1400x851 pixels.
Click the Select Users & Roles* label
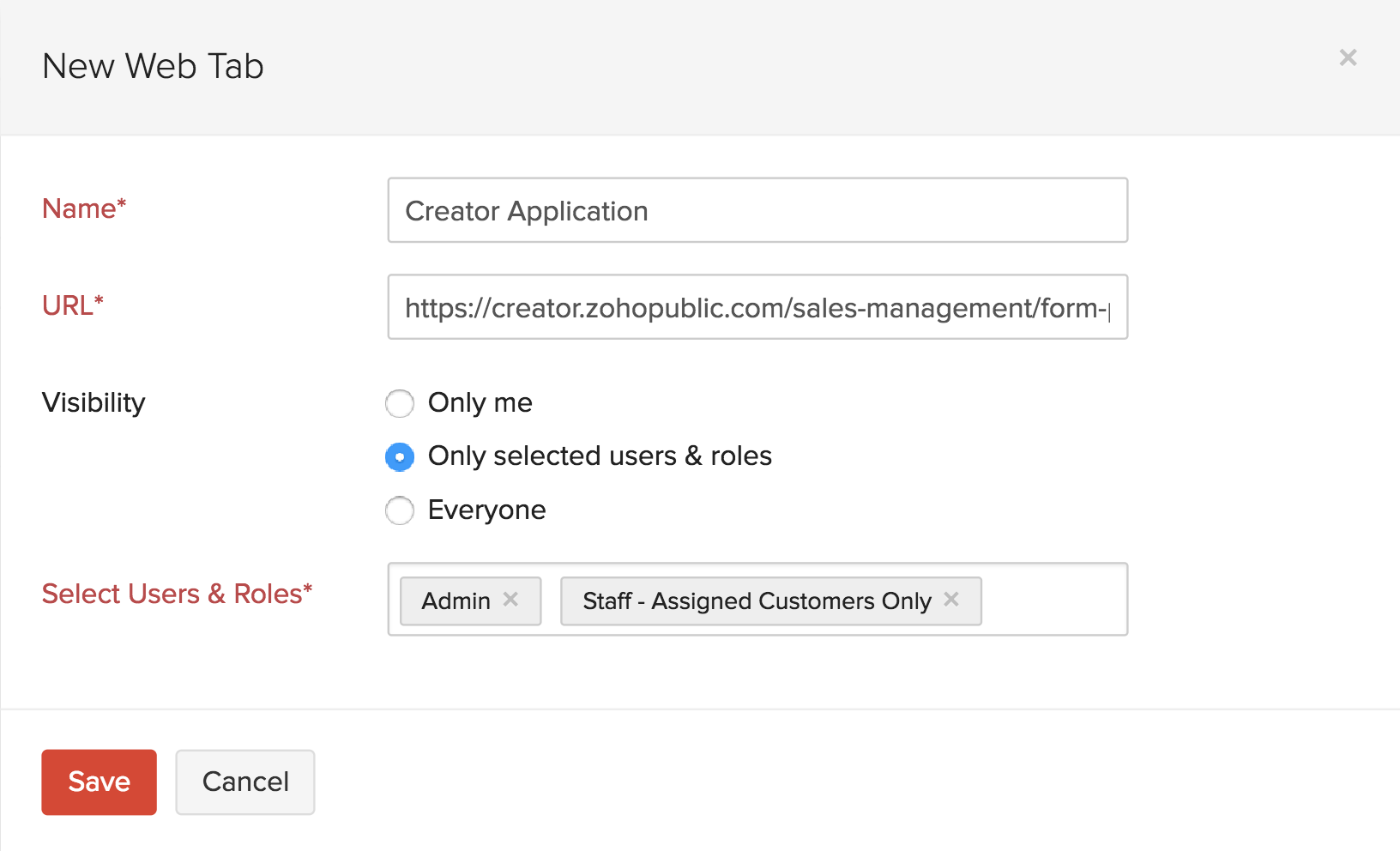177,594
